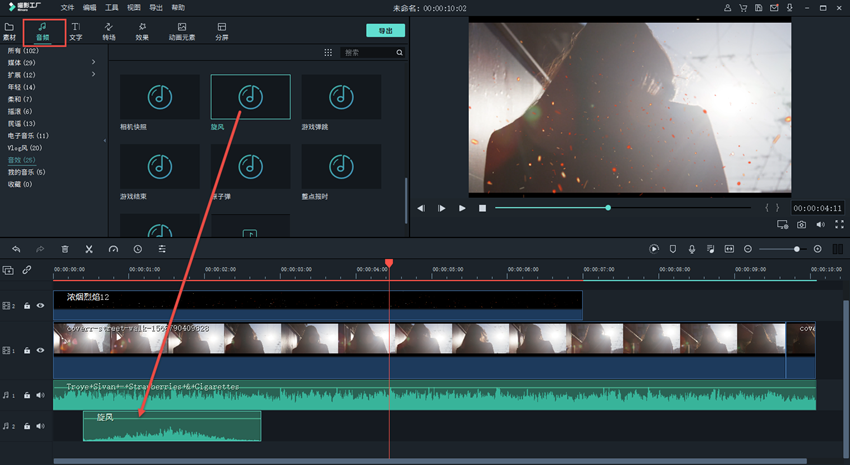850x465 pixels.
Task: Select the 相机快照 sound effect thumbnail
Action: tap(159, 97)
